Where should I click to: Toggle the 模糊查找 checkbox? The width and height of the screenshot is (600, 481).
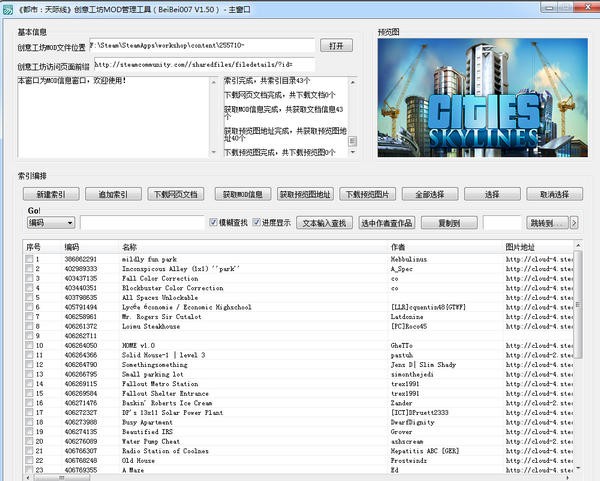point(214,222)
